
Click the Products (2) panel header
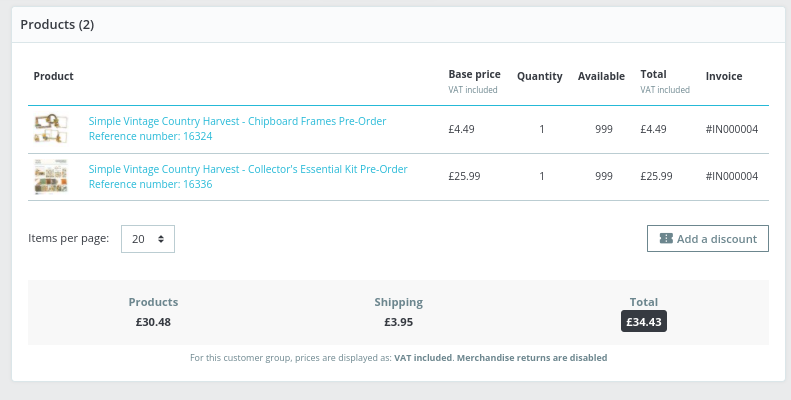click(x=57, y=24)
